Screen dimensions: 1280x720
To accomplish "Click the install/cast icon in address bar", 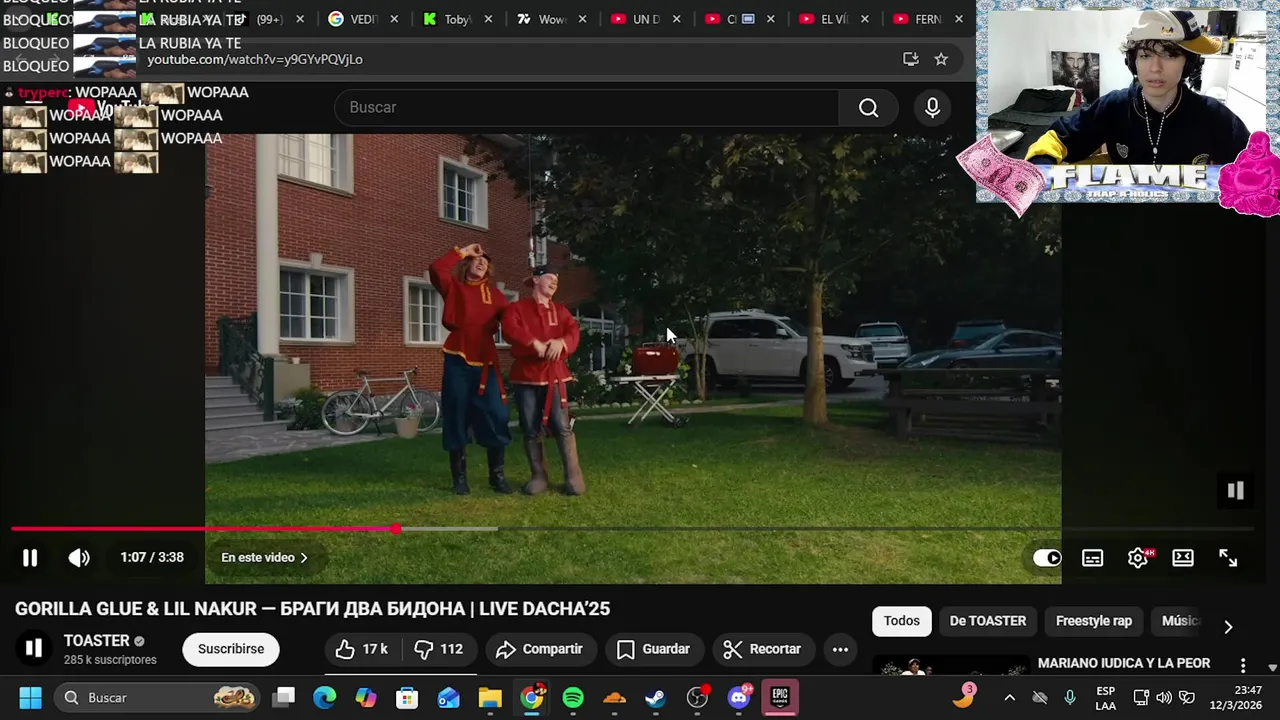I will [910, 59].
